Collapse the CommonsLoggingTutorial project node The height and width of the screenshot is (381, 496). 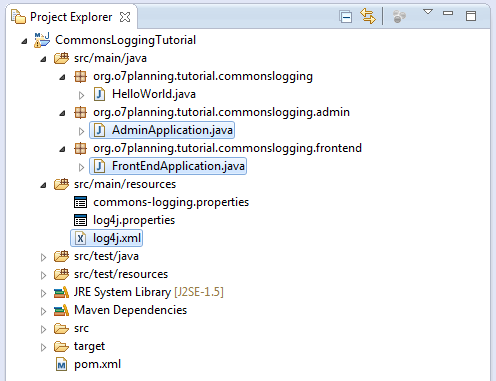coord(24,41)
